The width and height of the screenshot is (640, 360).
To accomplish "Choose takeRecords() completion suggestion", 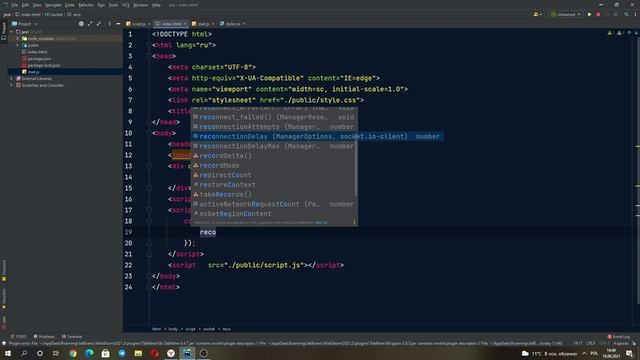I will [x=274, y=194].
